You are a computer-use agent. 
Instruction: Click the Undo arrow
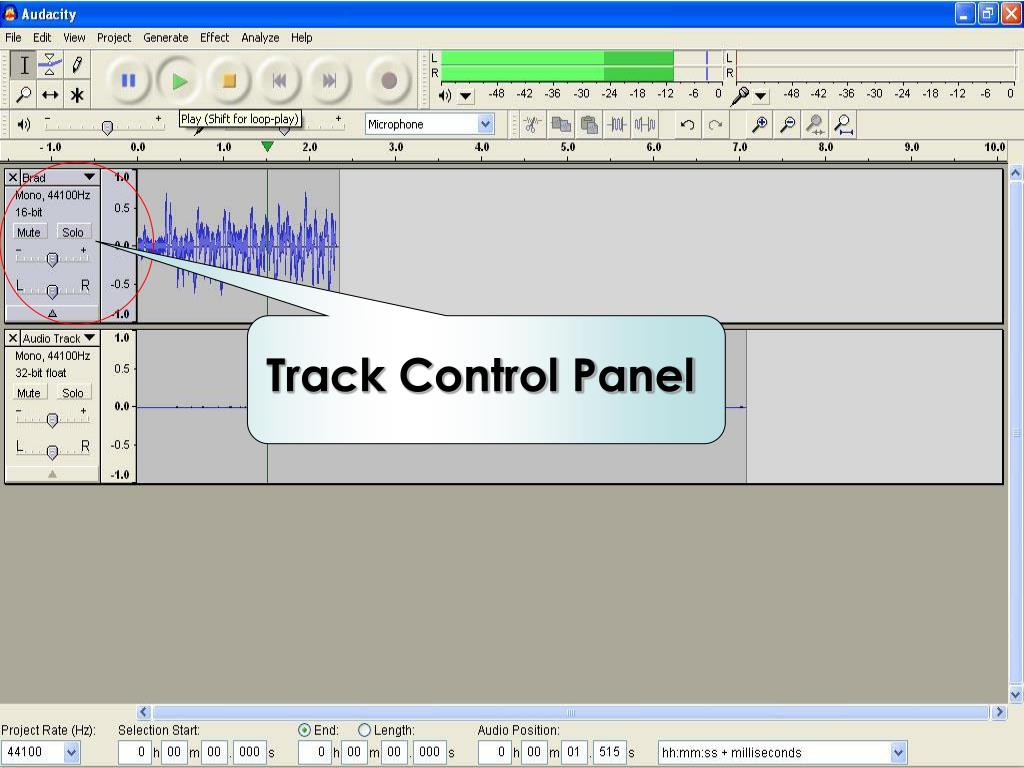pos(687,124)
